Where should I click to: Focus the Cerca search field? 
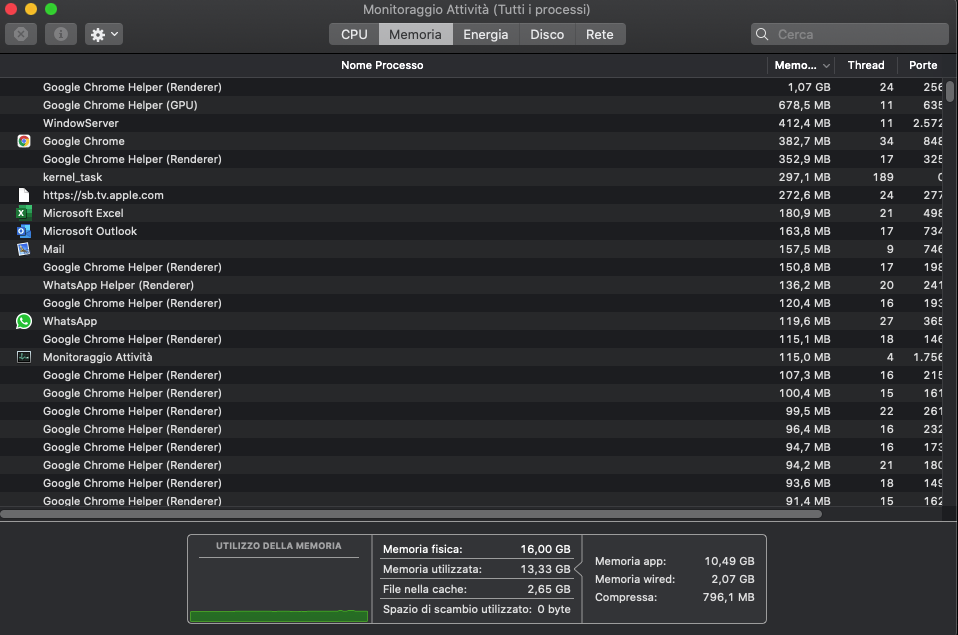click(x=849, y=34)
